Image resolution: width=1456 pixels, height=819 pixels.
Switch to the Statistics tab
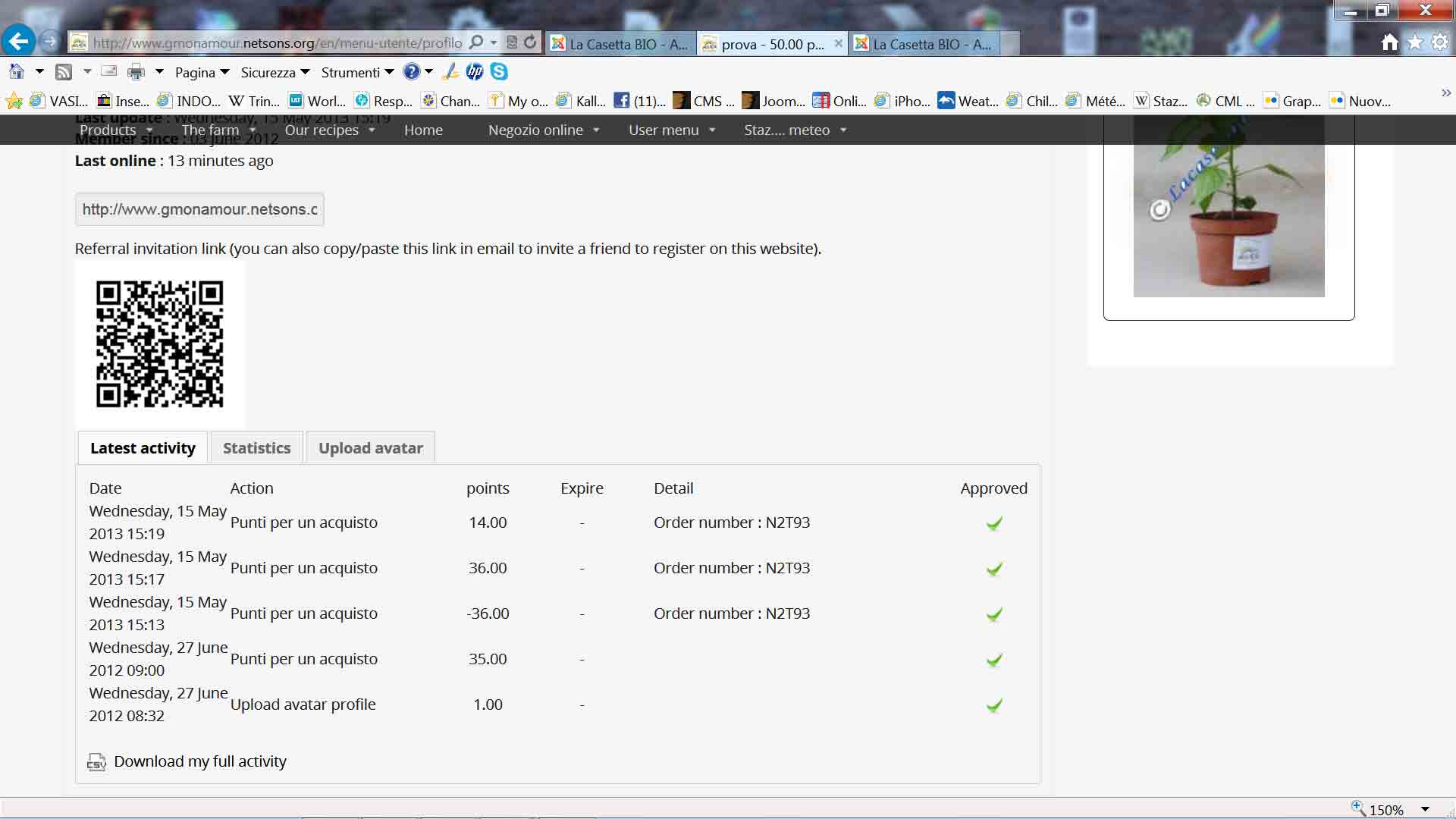point(256,448)
